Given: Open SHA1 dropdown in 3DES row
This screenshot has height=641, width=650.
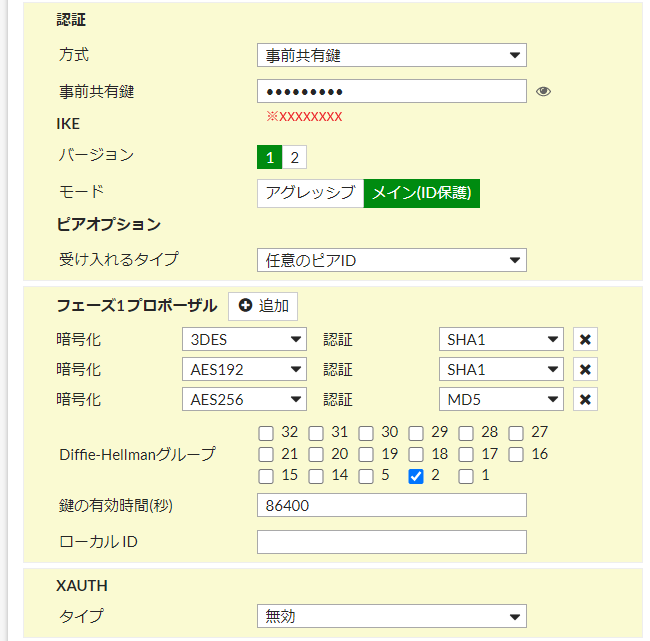Looking at the screenshot, I should pyautogui.click(x=501, y=339).
